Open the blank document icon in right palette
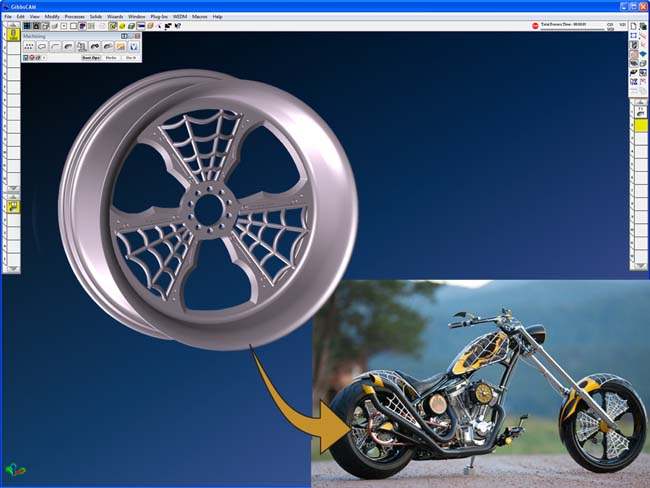Viewport: 650px width, 488px height. coord(633,26)
